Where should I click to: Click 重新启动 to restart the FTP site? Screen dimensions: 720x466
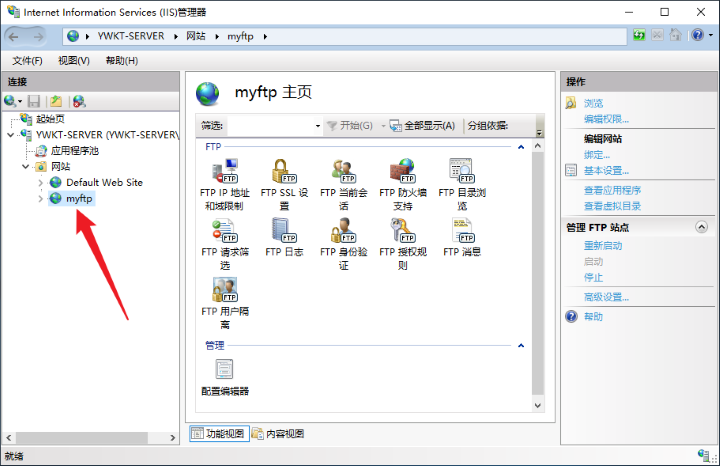603,246
